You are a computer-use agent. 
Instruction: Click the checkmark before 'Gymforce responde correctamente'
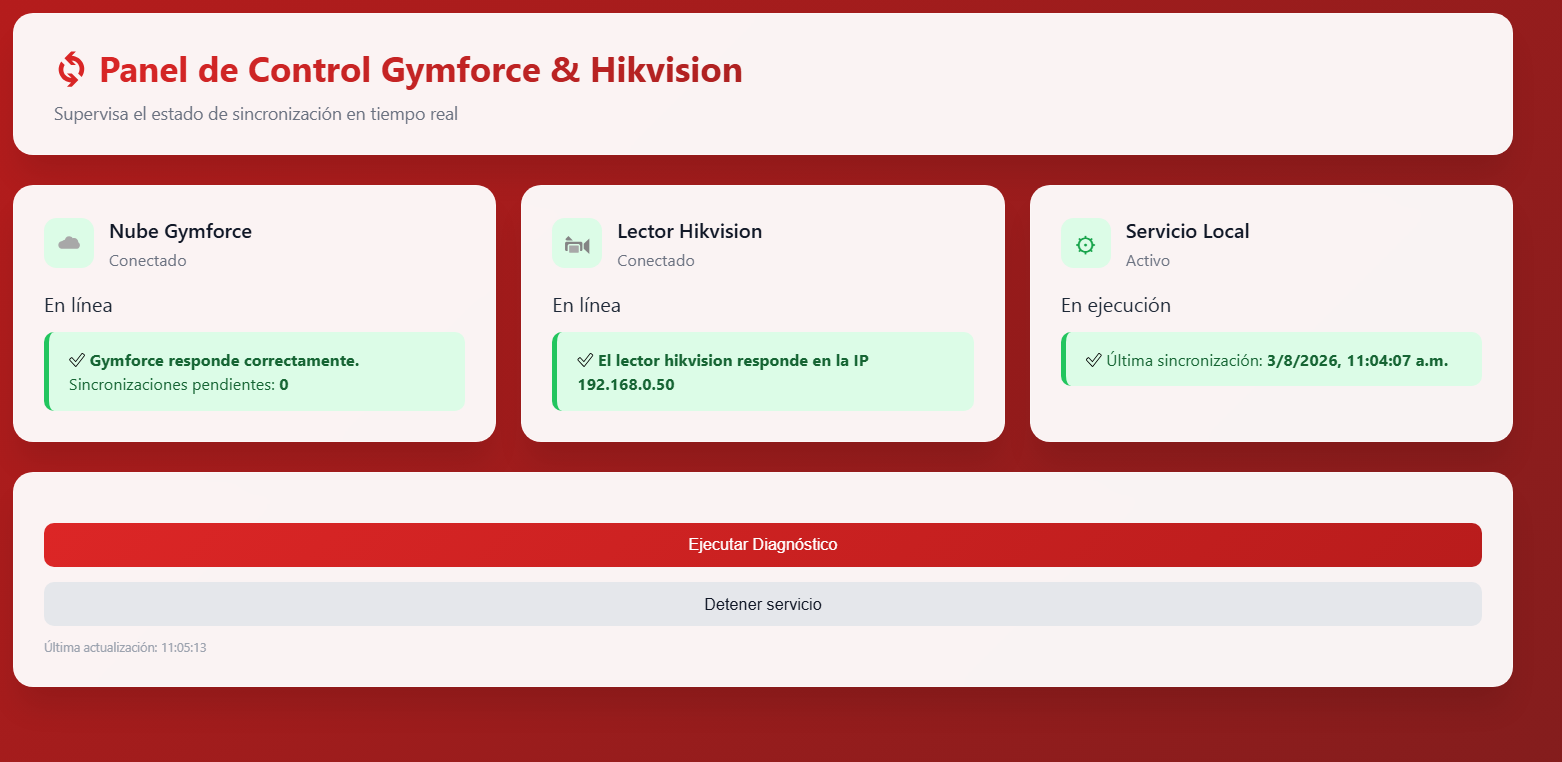pyautogui.click(x=77, y=360)
